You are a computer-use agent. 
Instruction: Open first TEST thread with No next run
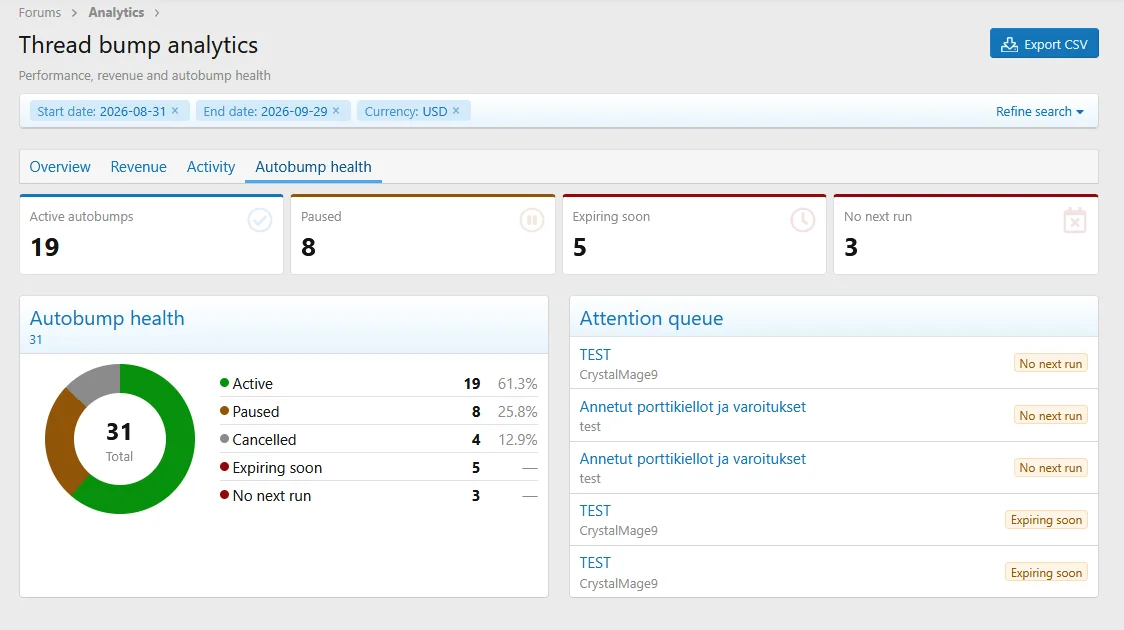click(595, 355)
